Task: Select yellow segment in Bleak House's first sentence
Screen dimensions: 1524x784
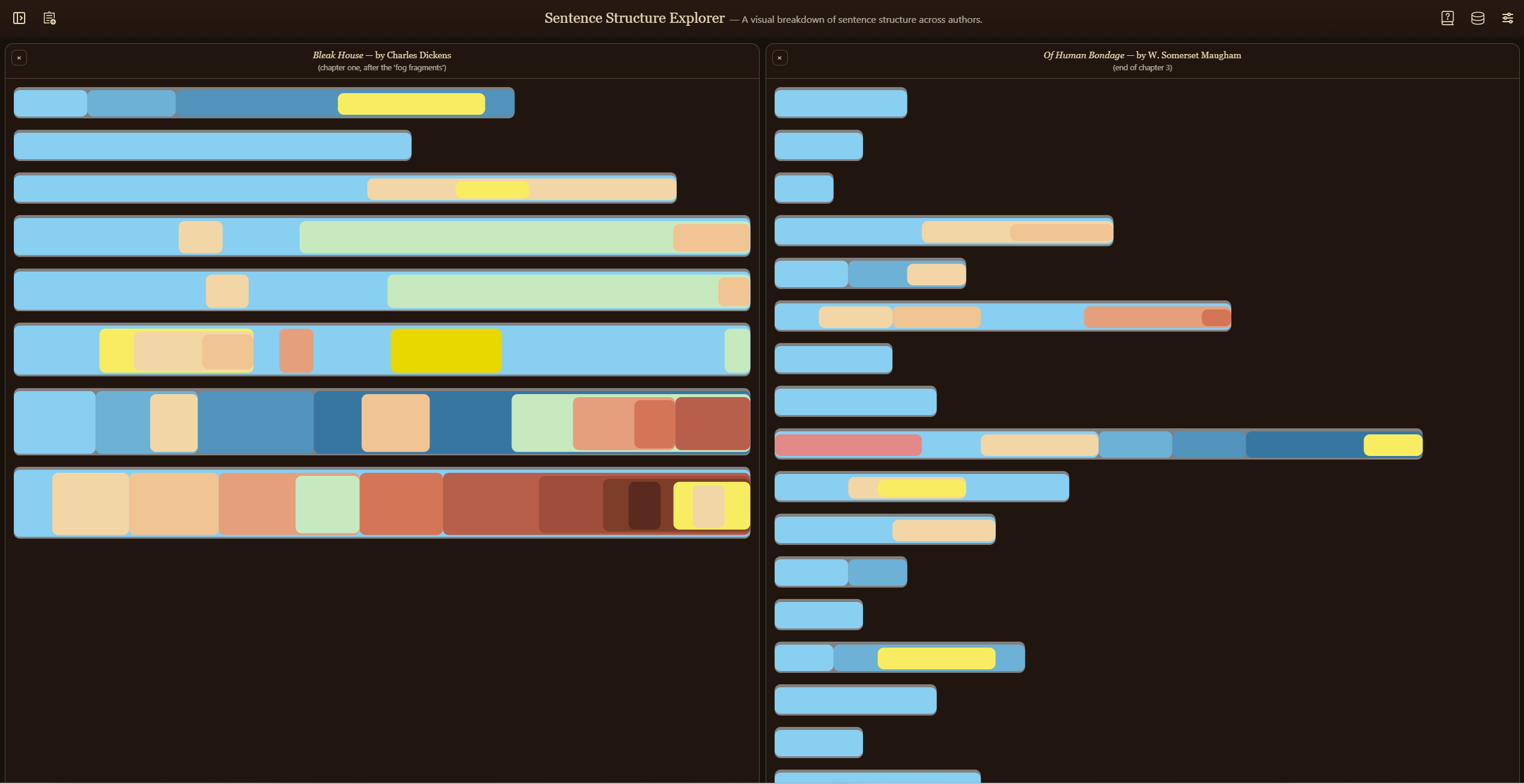Action: [x=411, y=104]
